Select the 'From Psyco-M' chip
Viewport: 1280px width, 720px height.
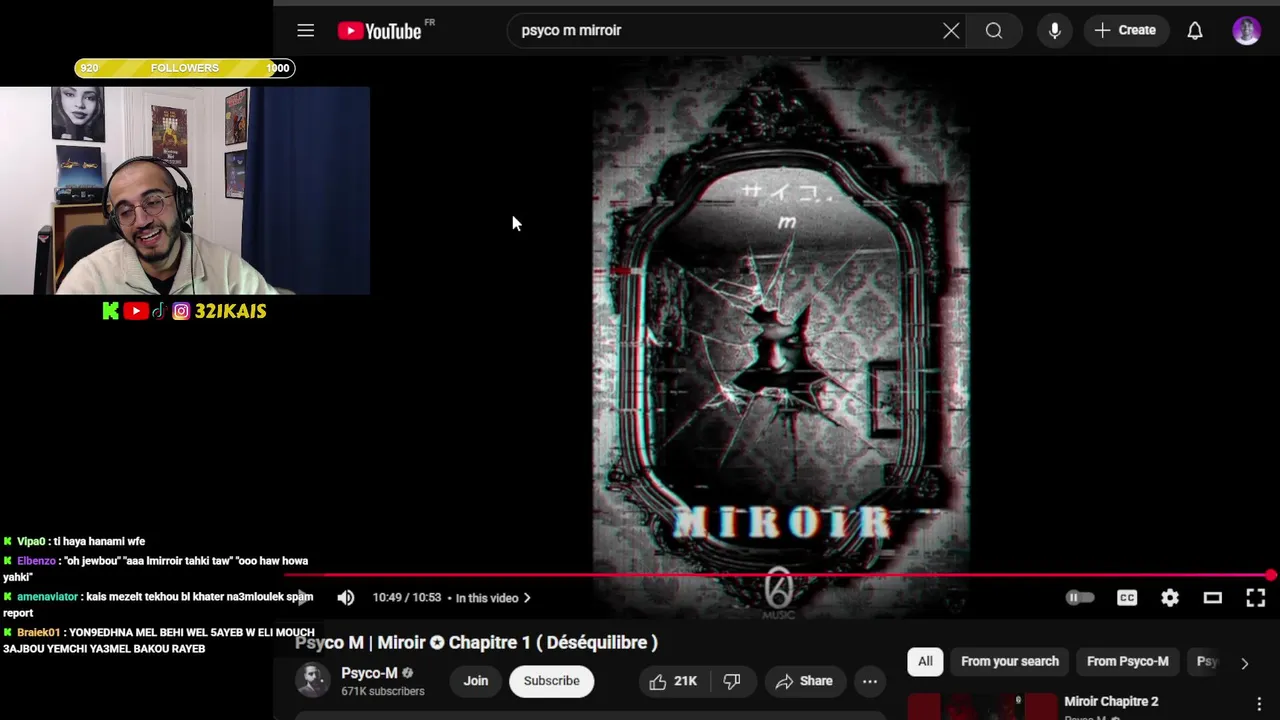point(1127,661)
